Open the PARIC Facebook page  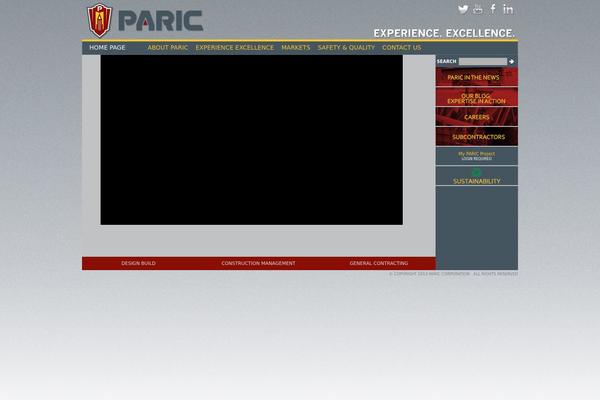[x=493, y=9]
